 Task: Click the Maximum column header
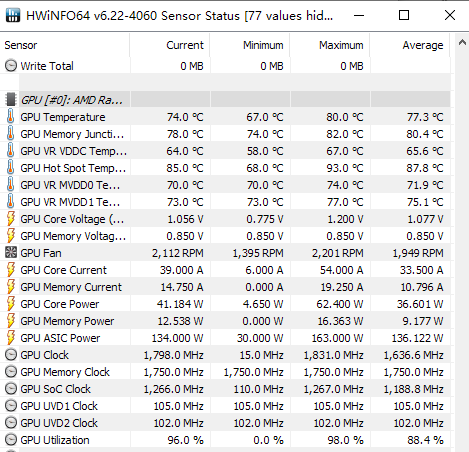point(330,45)
